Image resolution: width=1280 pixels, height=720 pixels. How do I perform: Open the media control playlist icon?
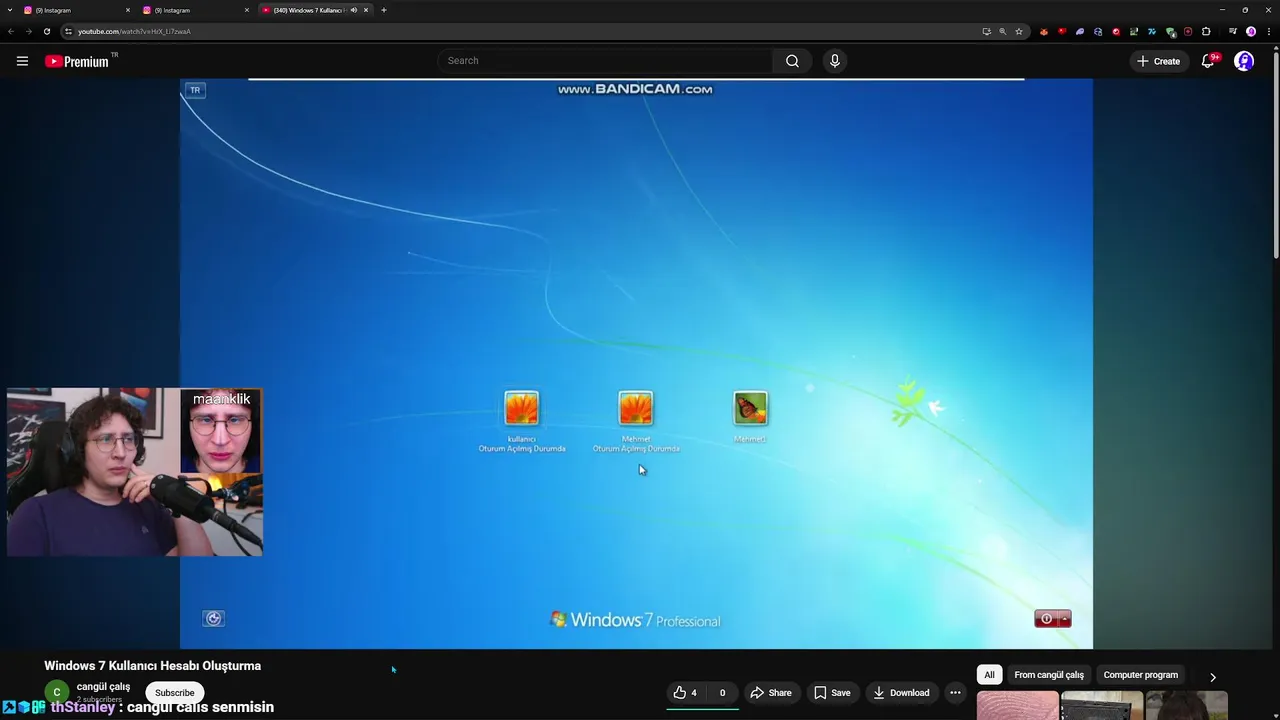point(1233,31)
